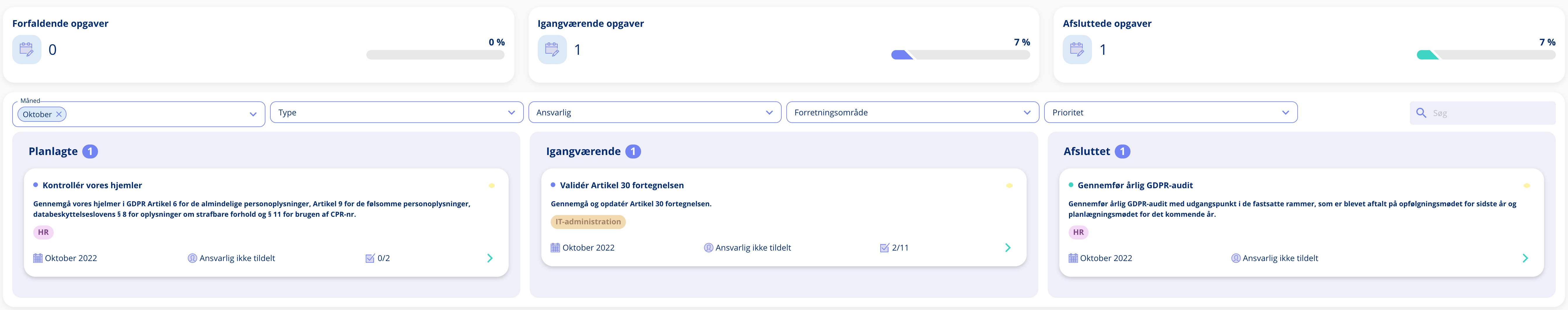Click the Forfaldende opgaver heading
Screen dimensions: 1568x310
pos(60,24)
